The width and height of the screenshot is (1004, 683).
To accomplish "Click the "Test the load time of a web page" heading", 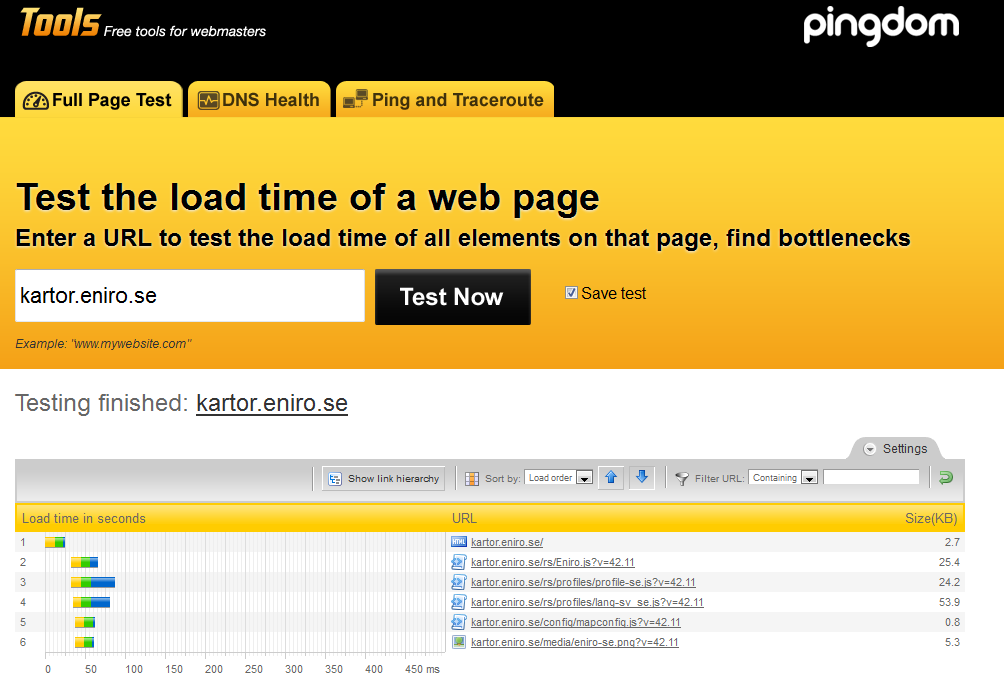I will [307, 197].
